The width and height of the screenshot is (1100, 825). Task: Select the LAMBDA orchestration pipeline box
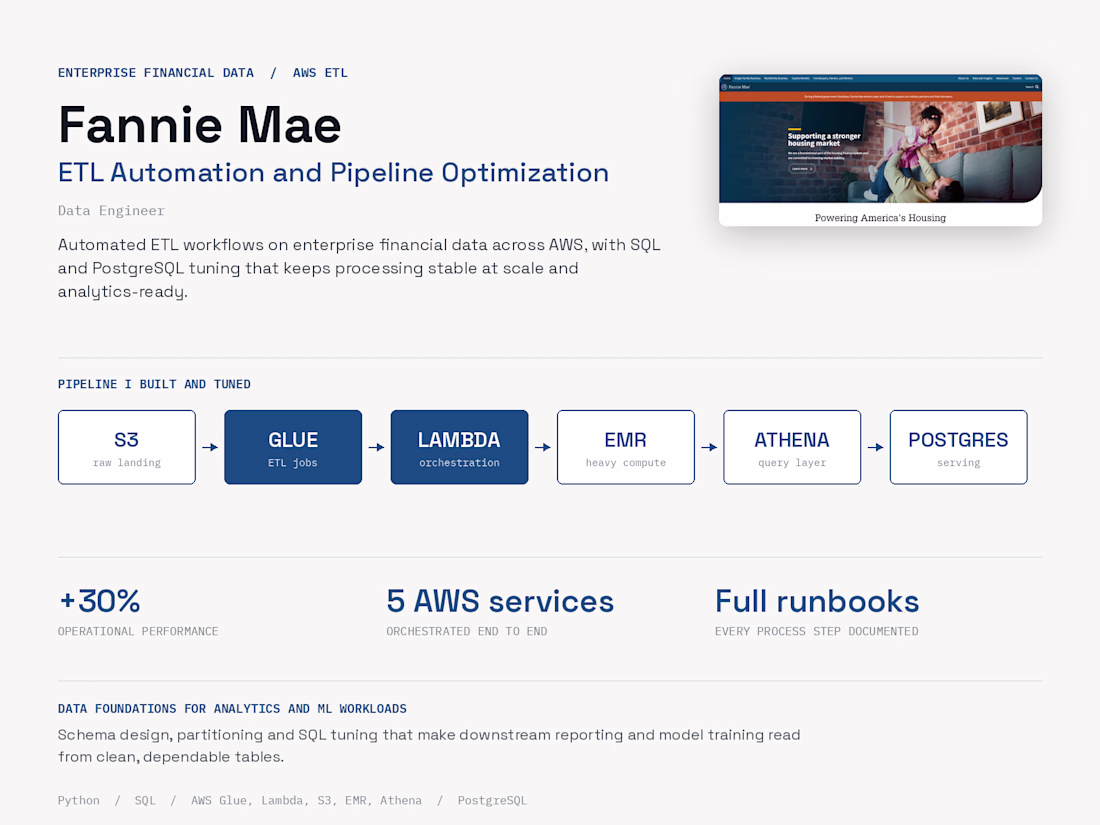click(460, 448)
